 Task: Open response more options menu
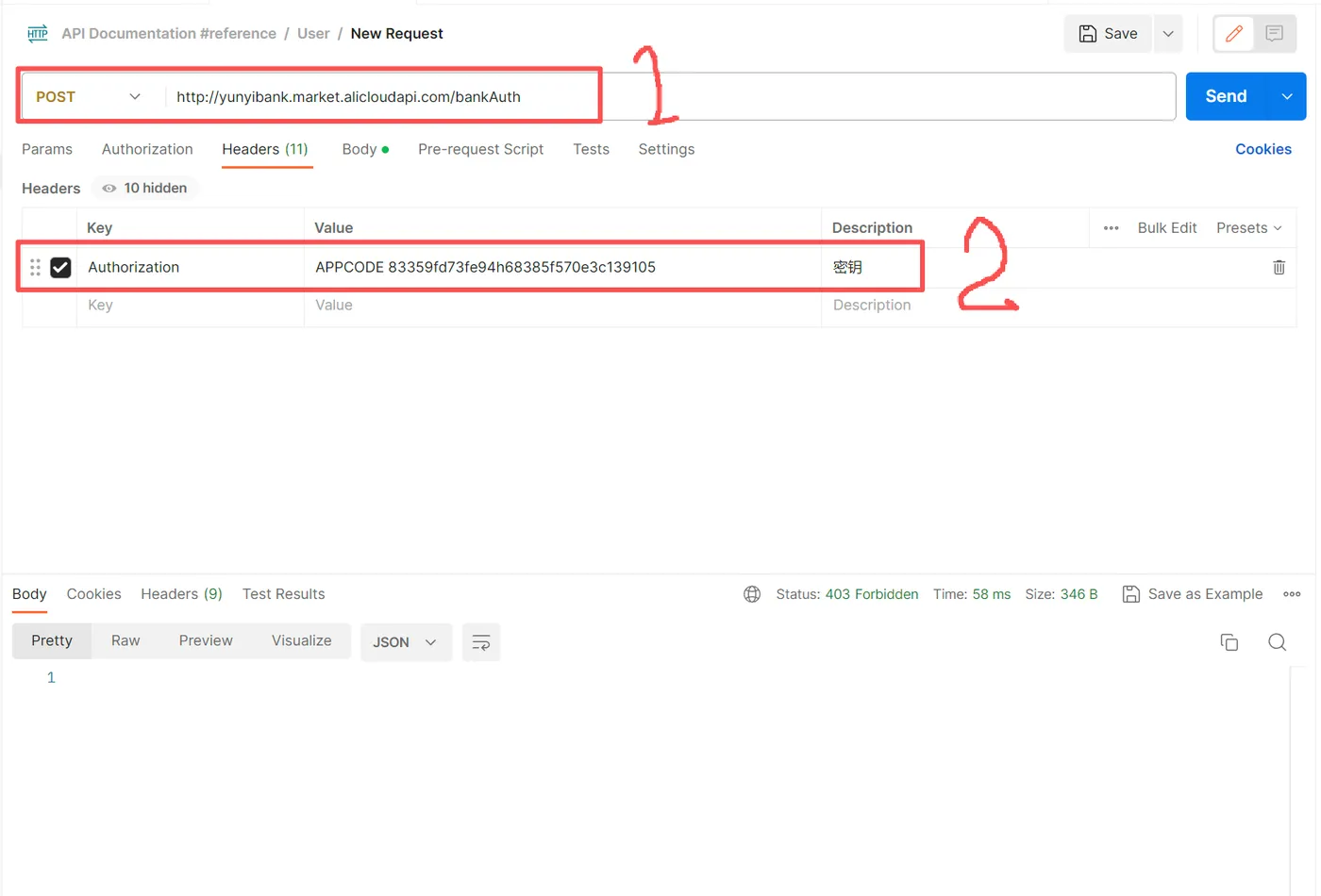tap(1292, 594)
